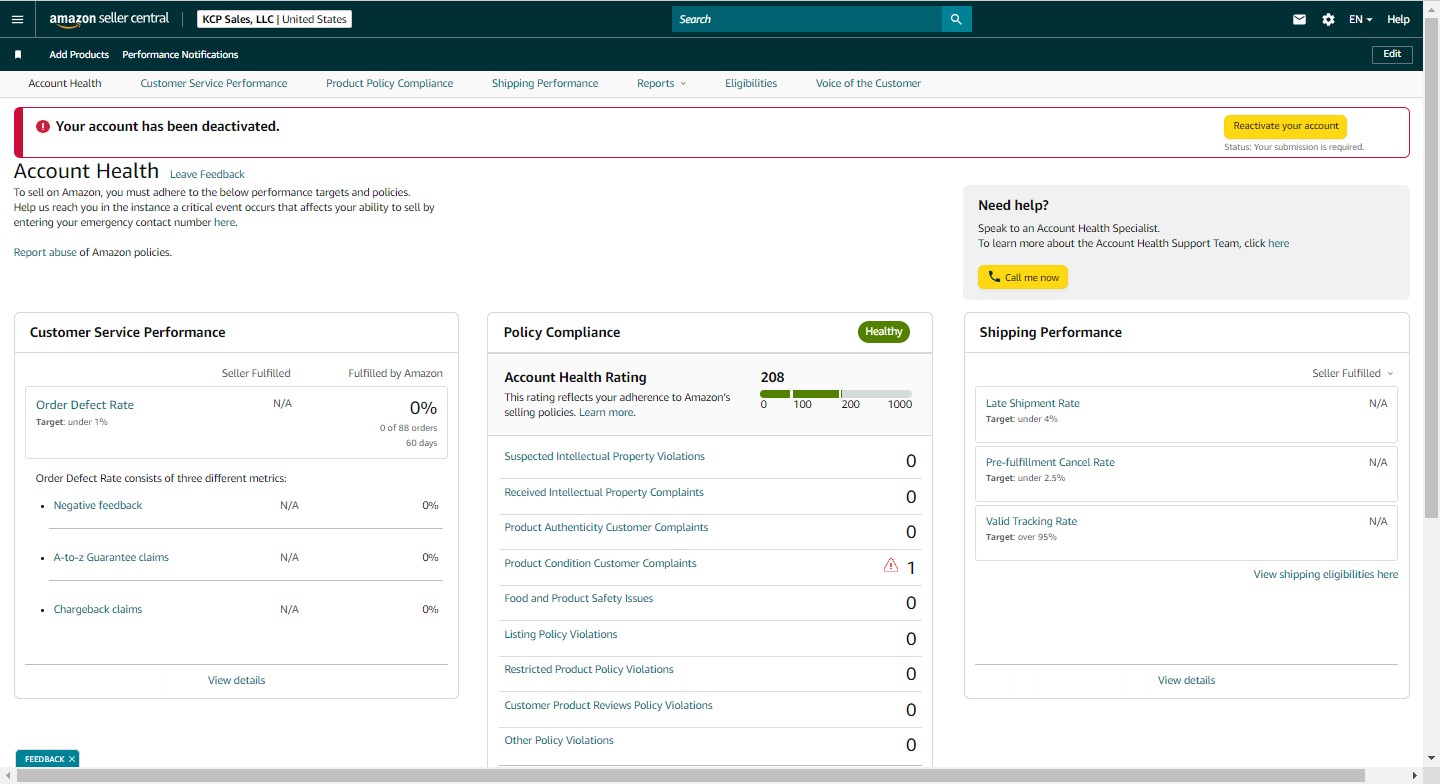This screenshot has height=784, width=1440.
Task: Focus the Search input field
Action: [807, 19]
